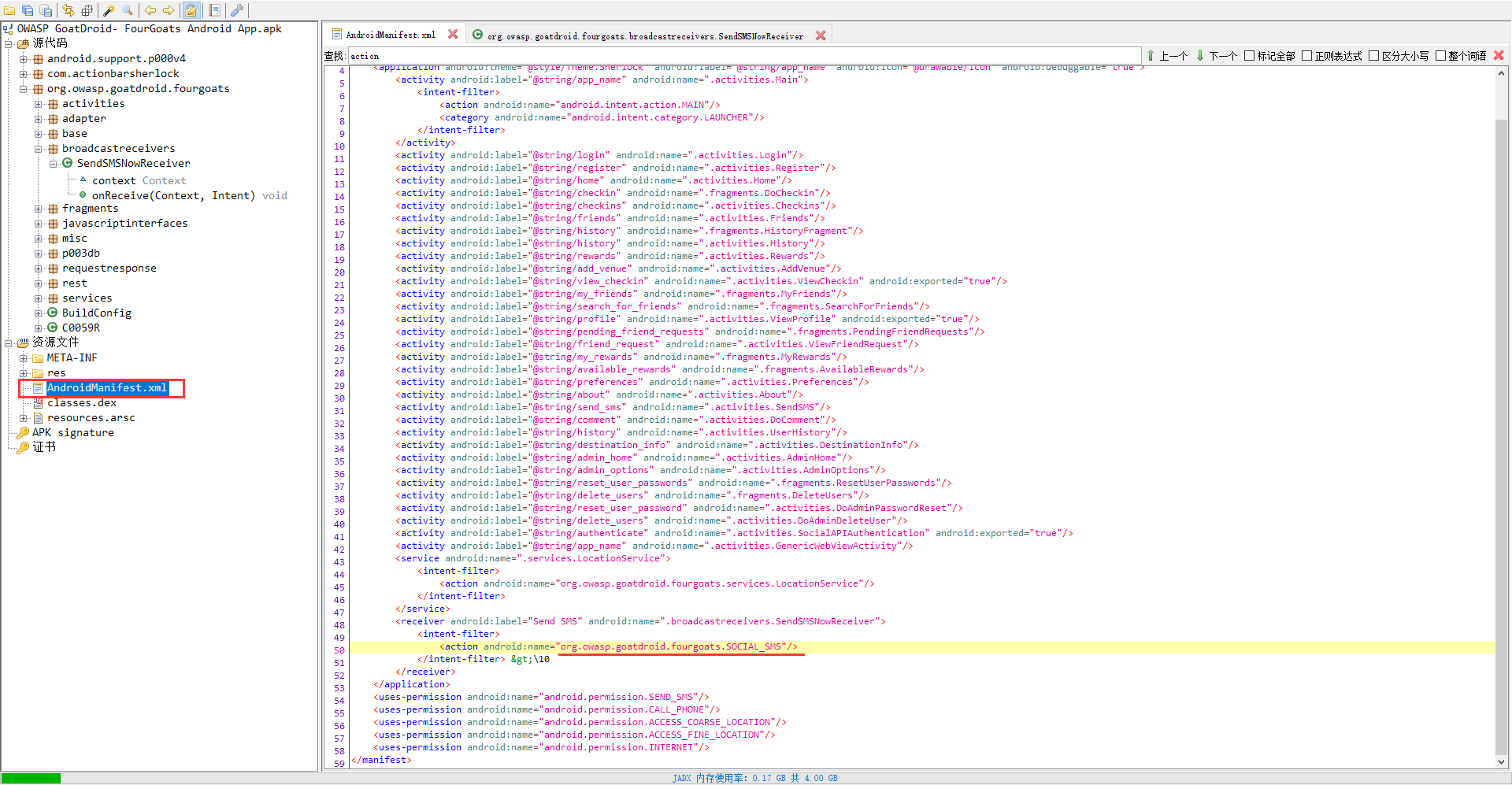The image size is (1512, 785).
Task: Select the misc package
Action: 75,238
